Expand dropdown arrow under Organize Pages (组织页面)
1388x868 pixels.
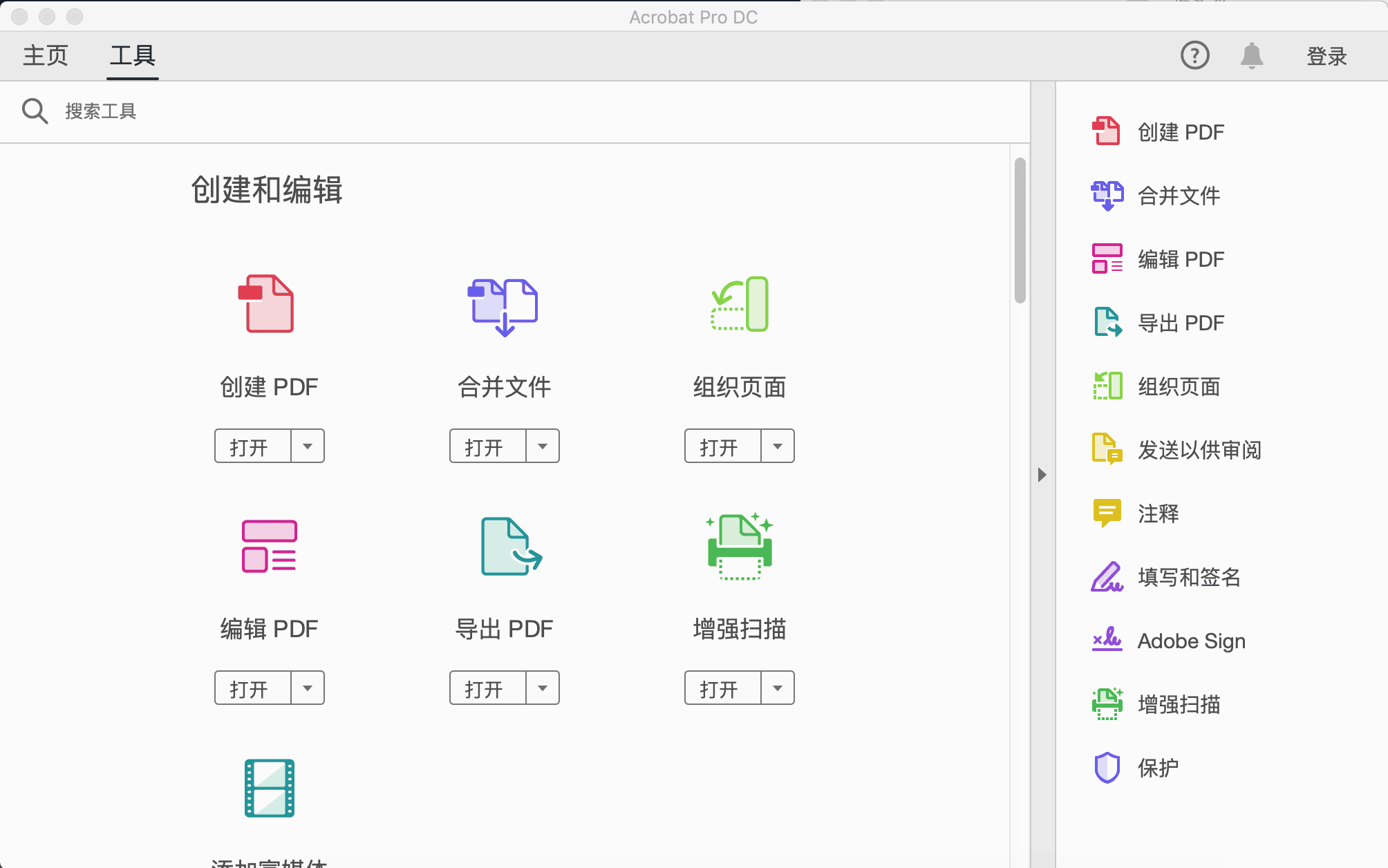point(778,446)
